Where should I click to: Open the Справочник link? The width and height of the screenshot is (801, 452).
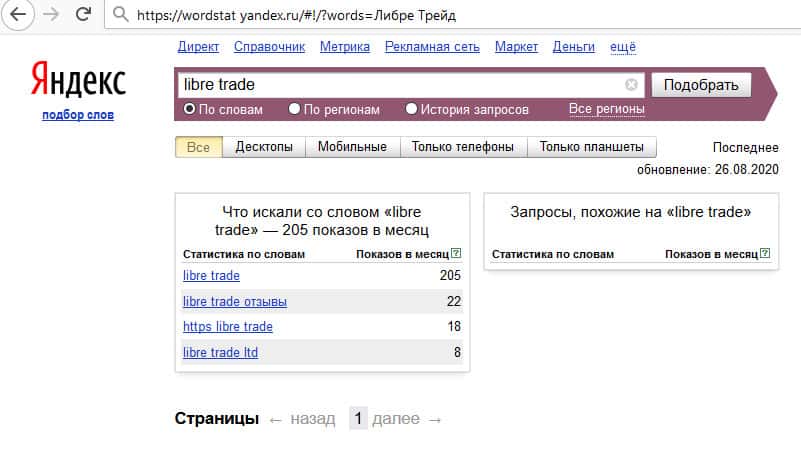pos(269,47)
